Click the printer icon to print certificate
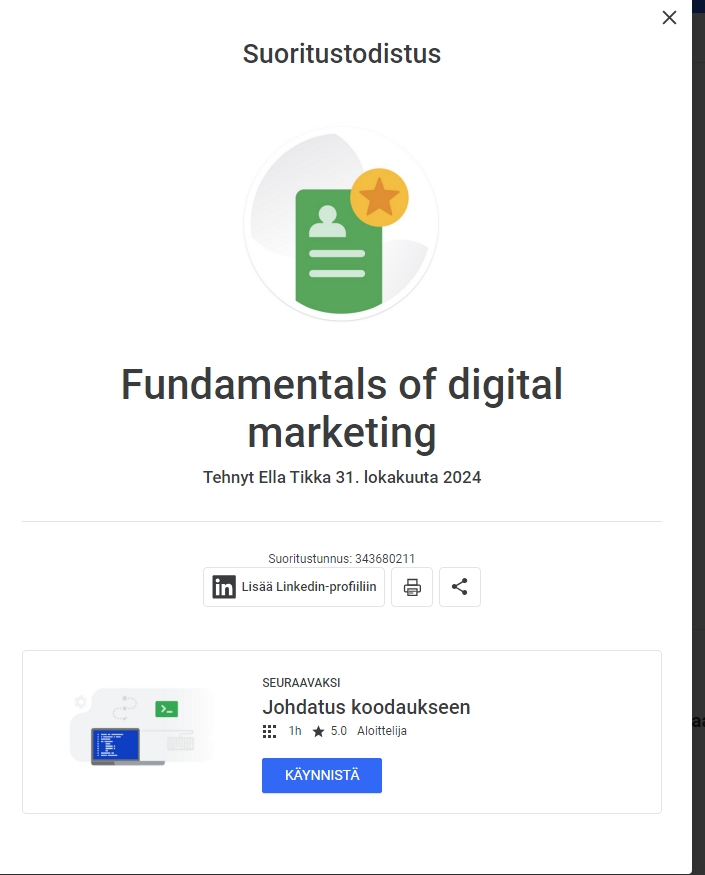 pyautogui.click(x=412, y=587)
